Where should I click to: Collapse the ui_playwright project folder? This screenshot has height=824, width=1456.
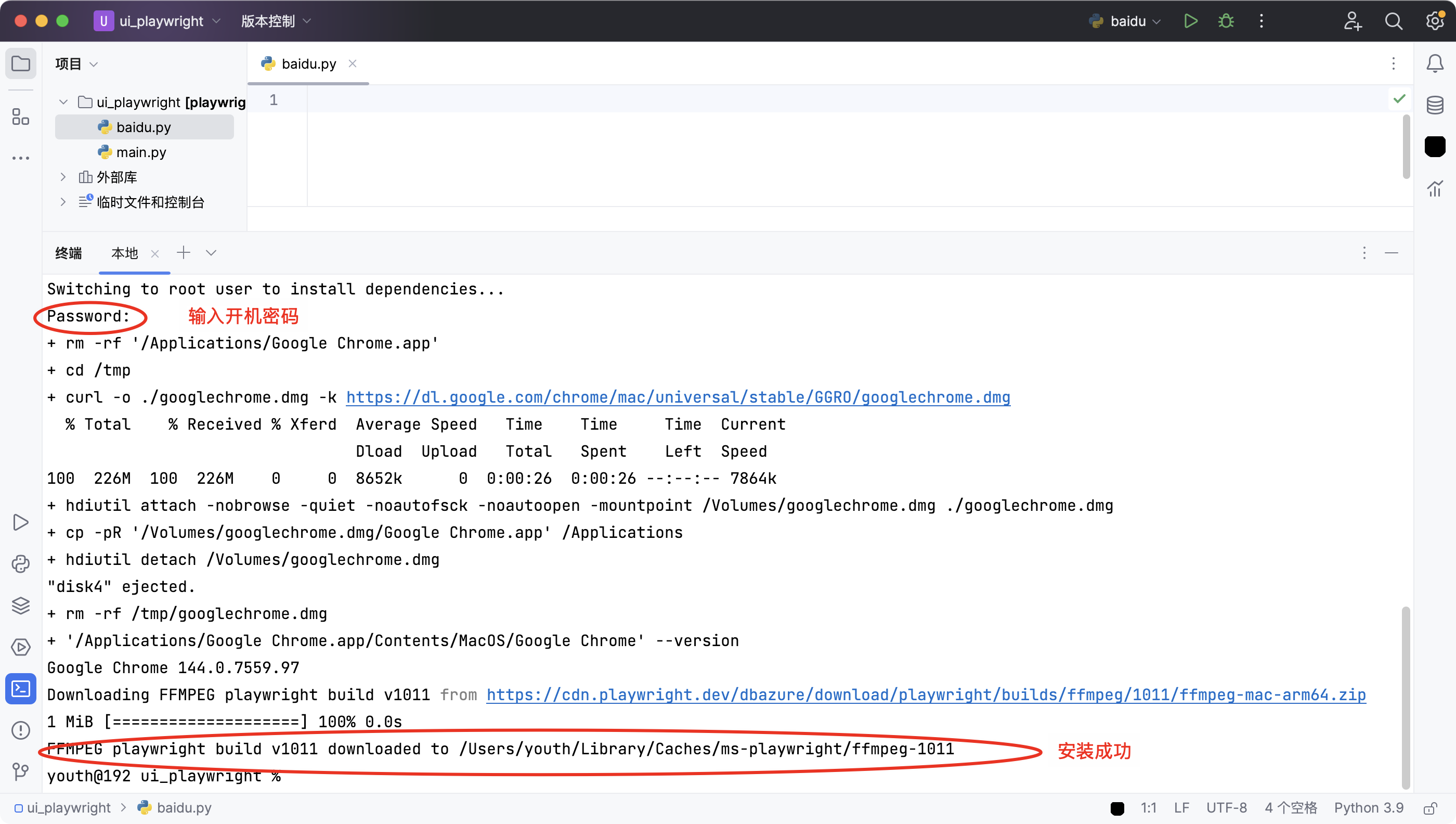pos(63,102)
